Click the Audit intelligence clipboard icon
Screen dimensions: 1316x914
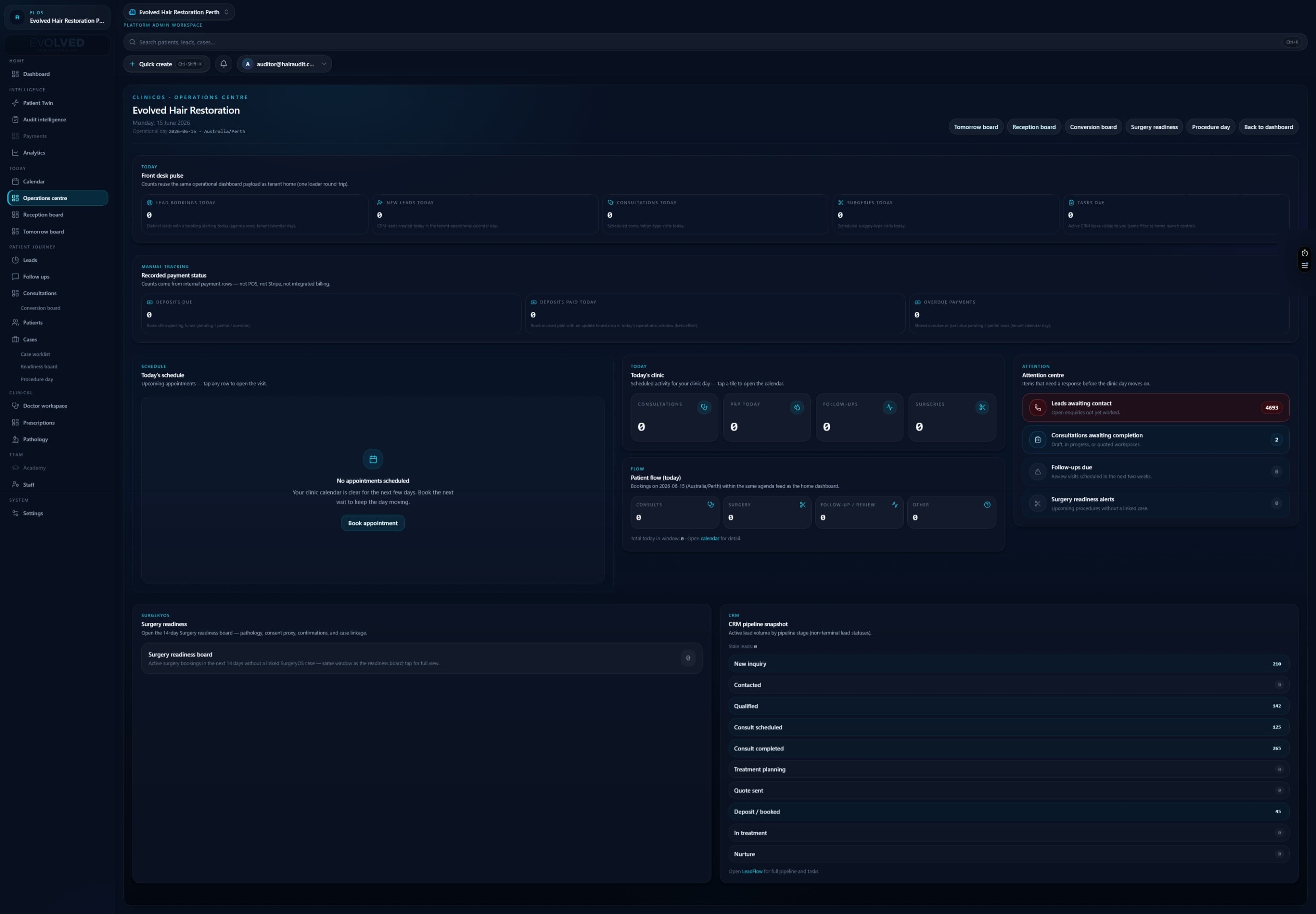click(15, 120)
